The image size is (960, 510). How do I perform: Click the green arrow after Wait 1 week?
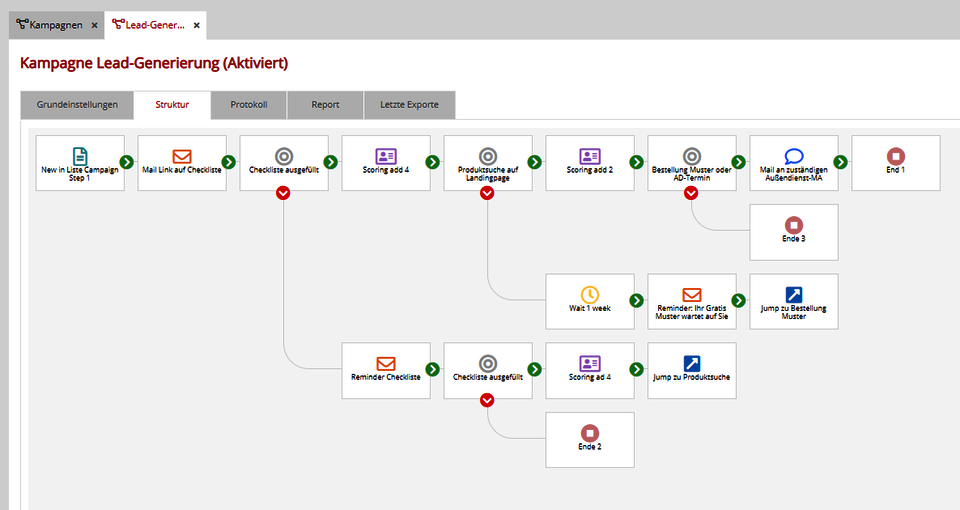point(635,300)
